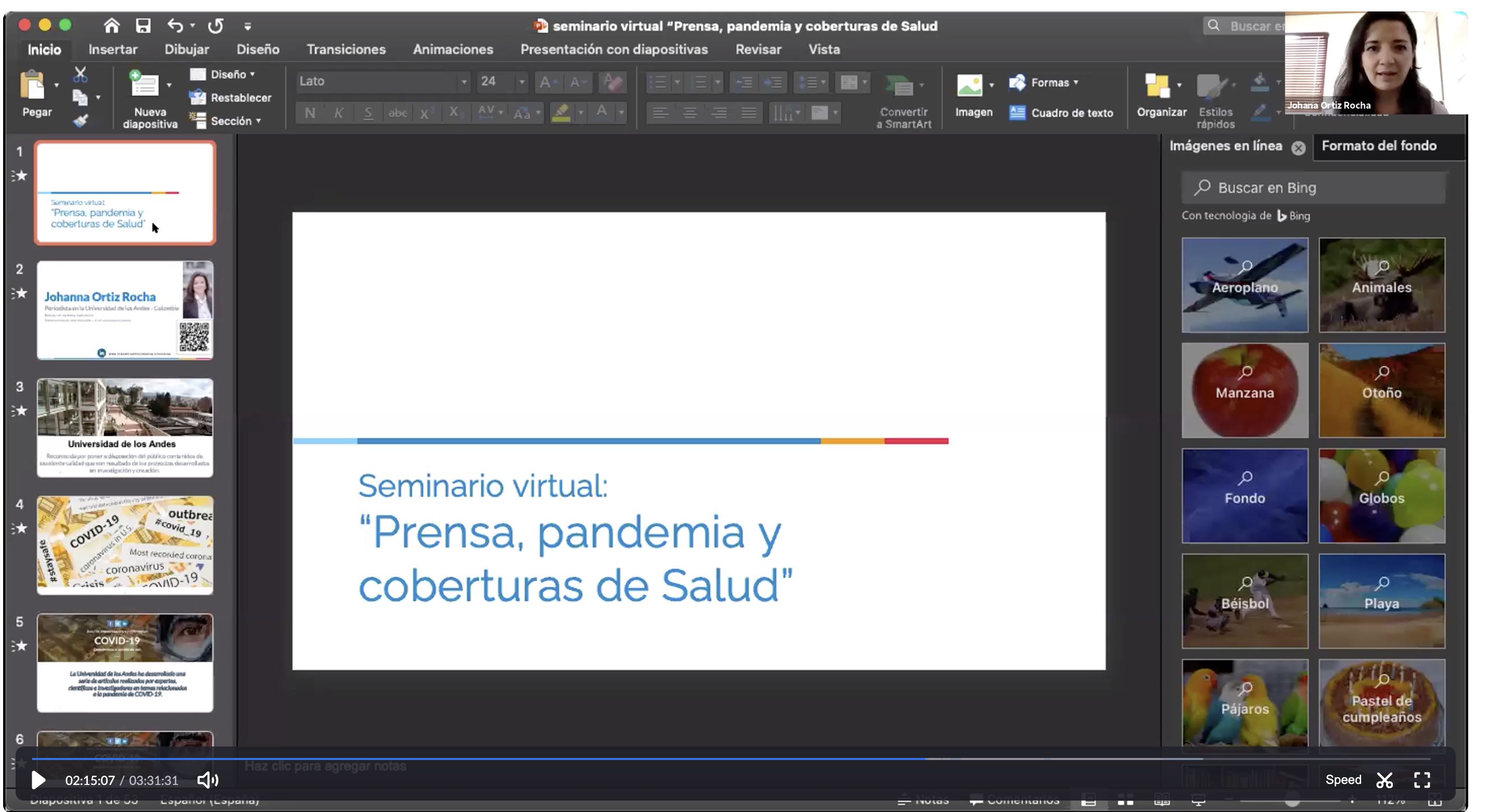
Task: Click the Estilos rápidos icon
Action: click(1211, 86)
